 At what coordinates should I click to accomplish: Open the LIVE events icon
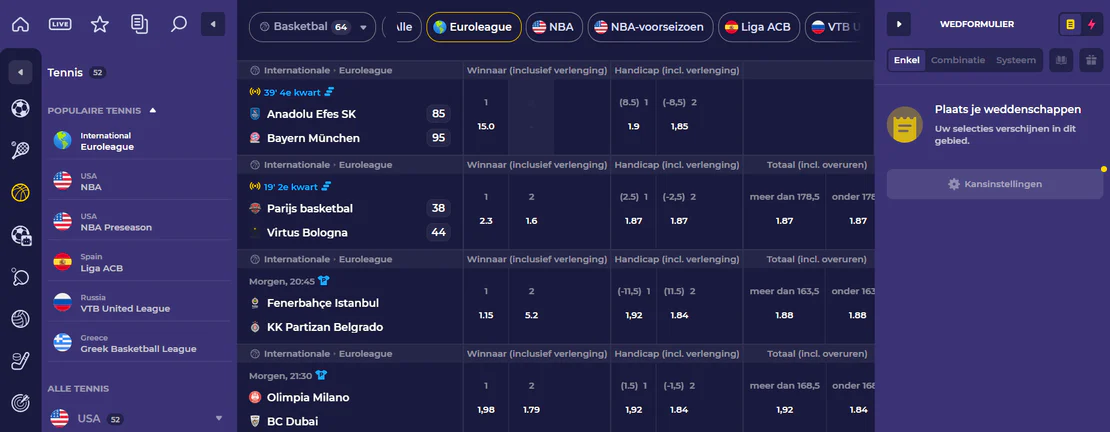pyautogui.click(x=60, y=24)
